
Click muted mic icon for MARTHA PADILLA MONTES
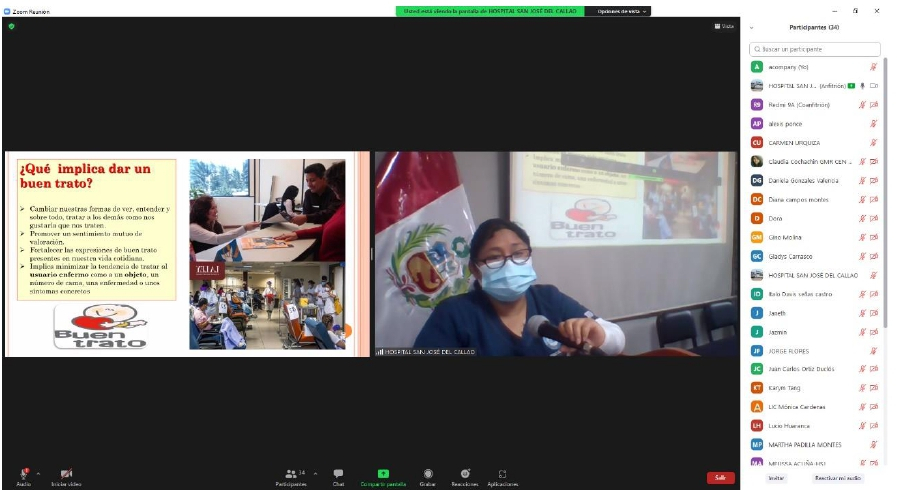tap(874, 444)
